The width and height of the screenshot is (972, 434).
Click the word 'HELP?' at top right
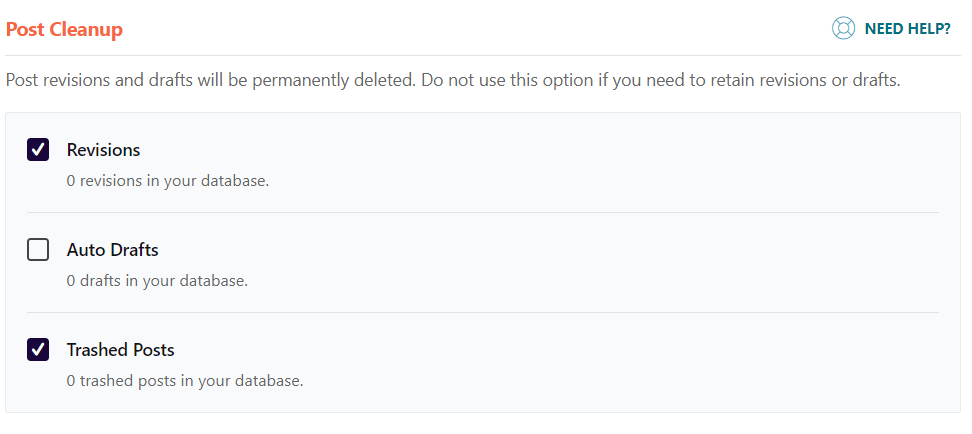coord(929,29)
